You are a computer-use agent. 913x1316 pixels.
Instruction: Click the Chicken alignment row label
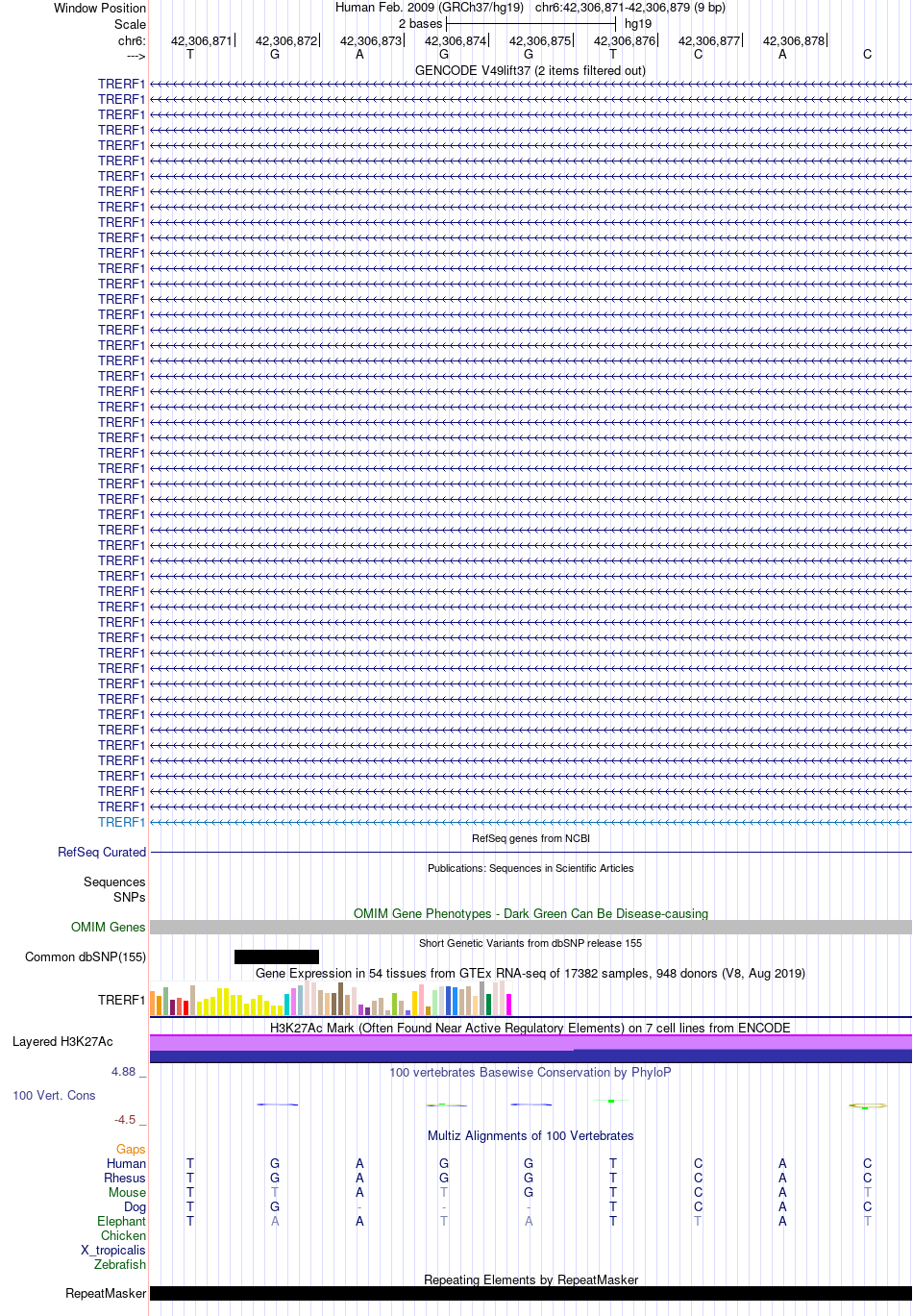point(123,1235)
